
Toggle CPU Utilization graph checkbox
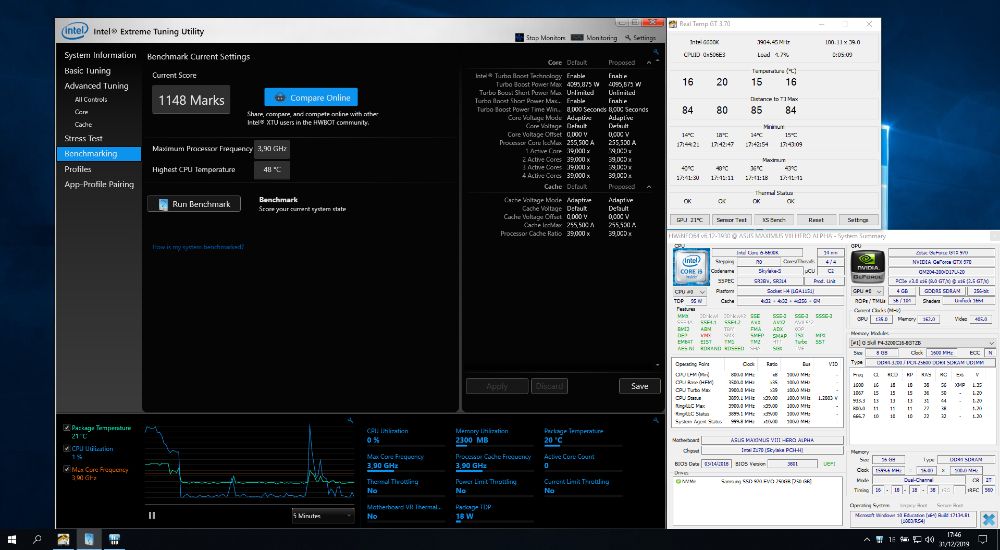click(67, 449)
